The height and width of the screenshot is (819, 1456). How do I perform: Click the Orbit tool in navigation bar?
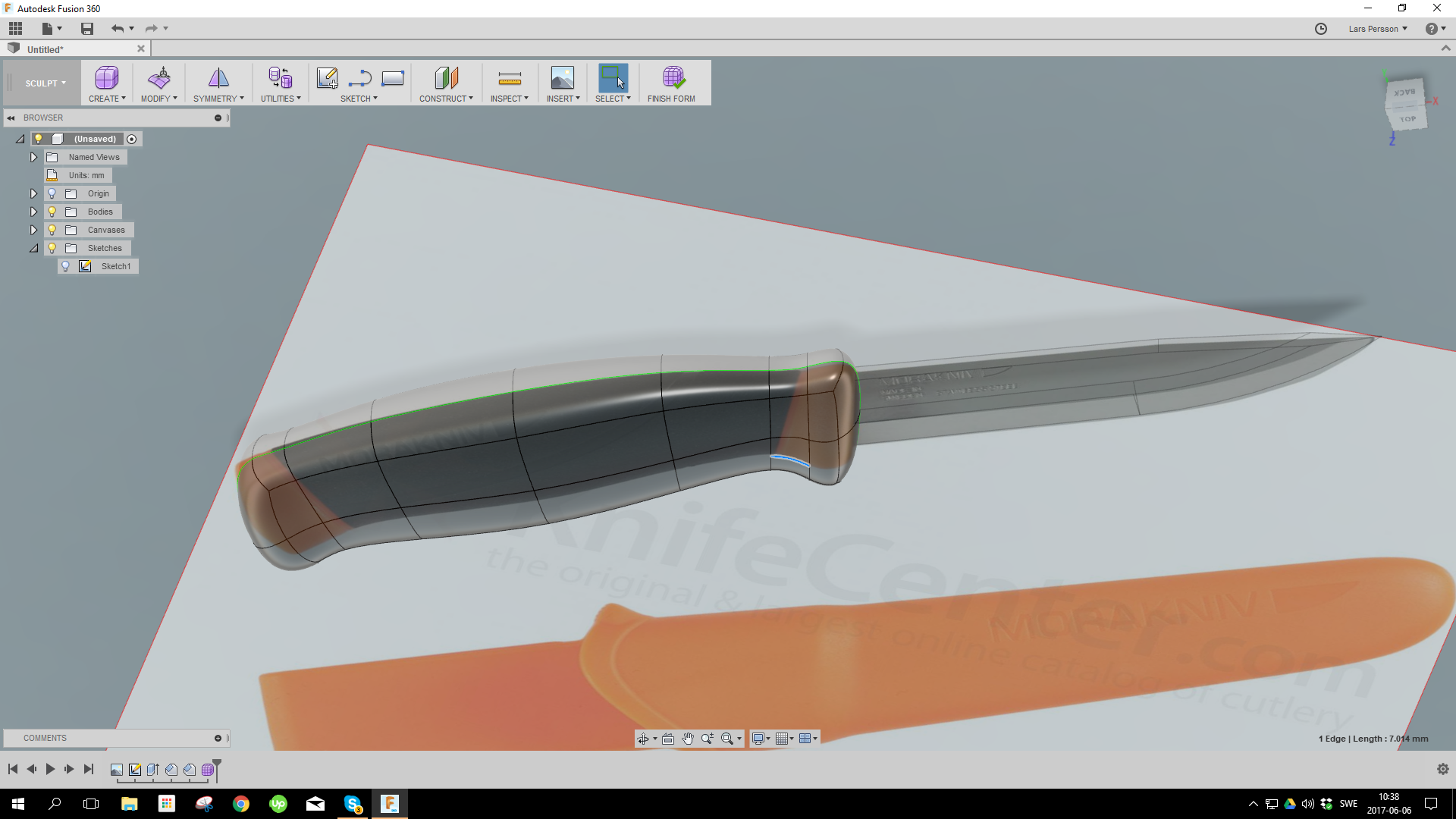644,738
